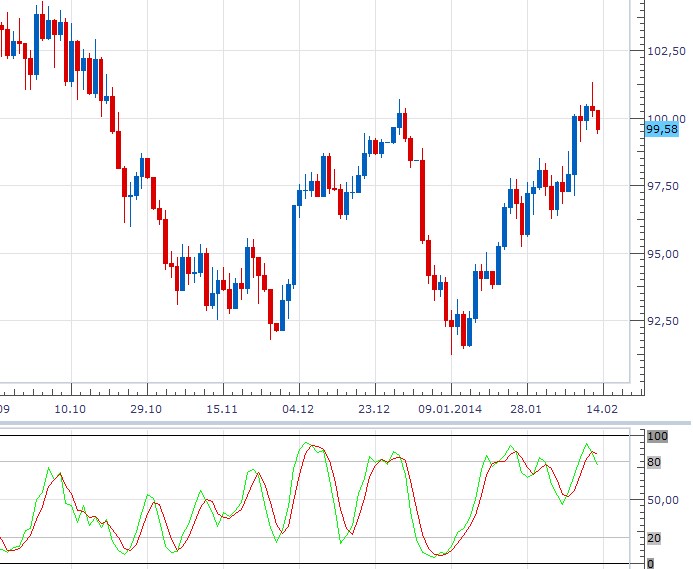Select the 10.10 date label
Image resolution: width=693 pixels, height=569 pixels.
[70, 409]
